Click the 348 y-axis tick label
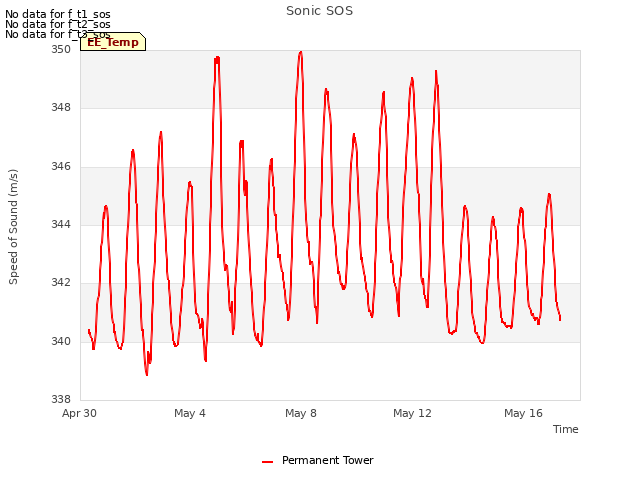Screen dimensions: 640x480 point(60,108)
